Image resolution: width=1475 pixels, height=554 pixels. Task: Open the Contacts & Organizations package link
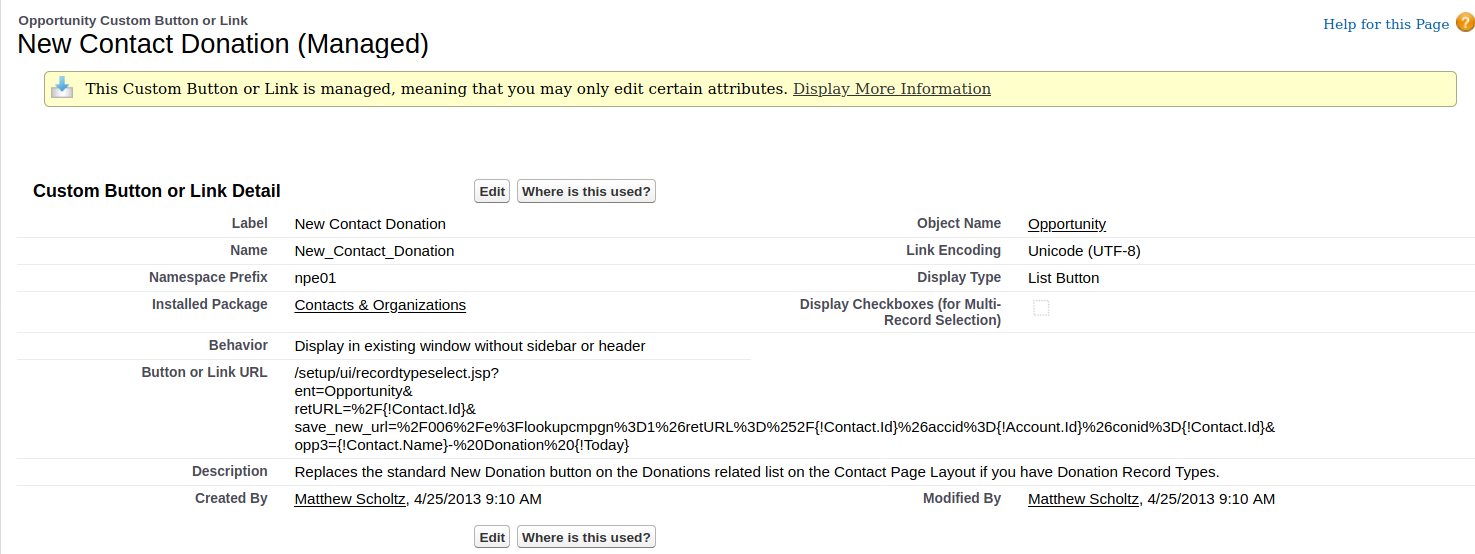pyautogui.click(x=380, y=305)
